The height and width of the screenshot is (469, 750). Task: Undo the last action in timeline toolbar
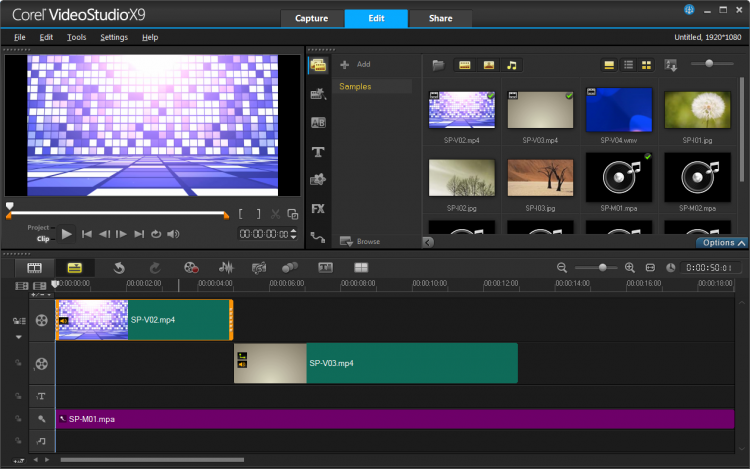point(118,268)
